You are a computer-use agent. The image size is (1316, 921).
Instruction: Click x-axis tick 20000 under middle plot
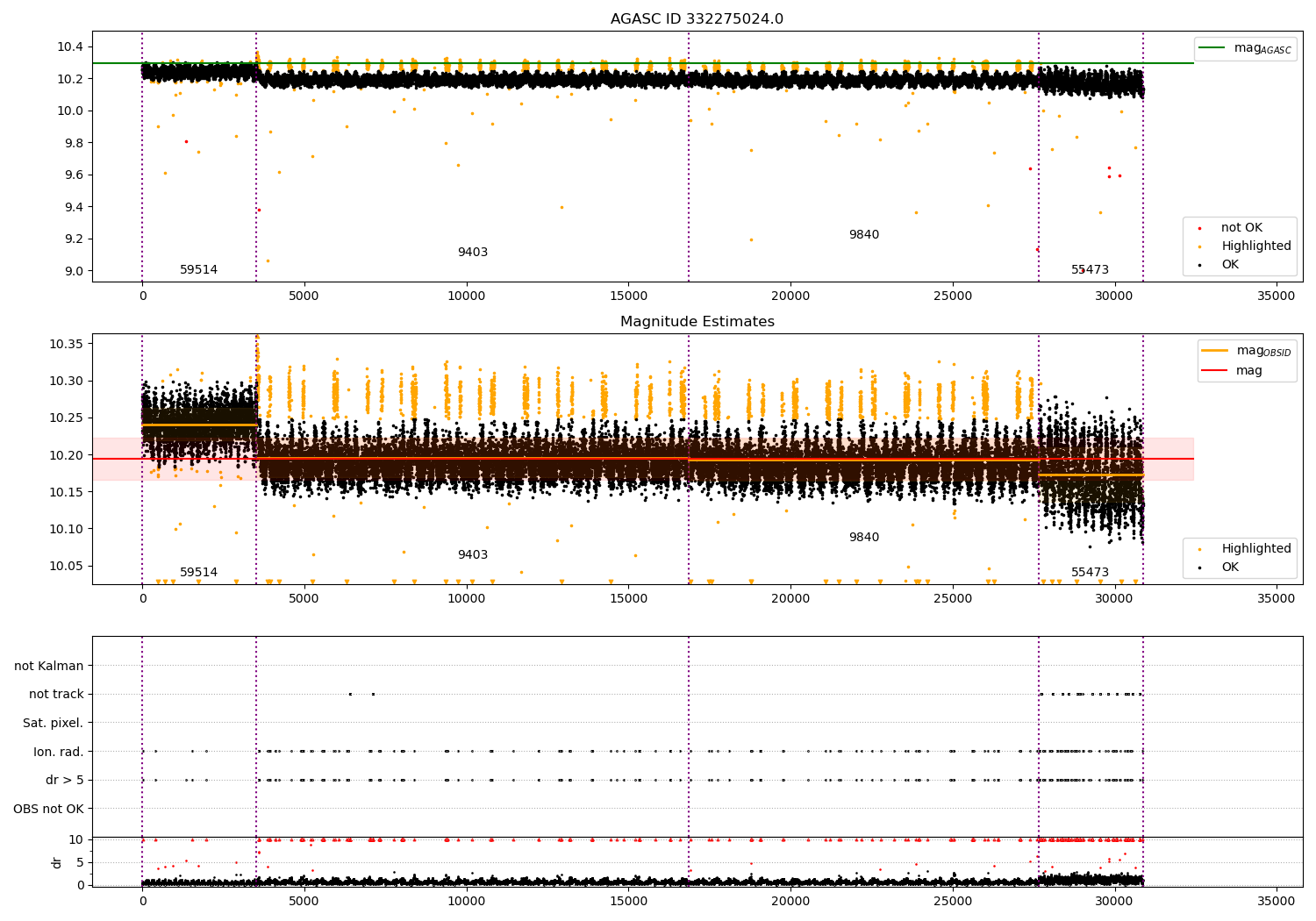tap(790, 599)
